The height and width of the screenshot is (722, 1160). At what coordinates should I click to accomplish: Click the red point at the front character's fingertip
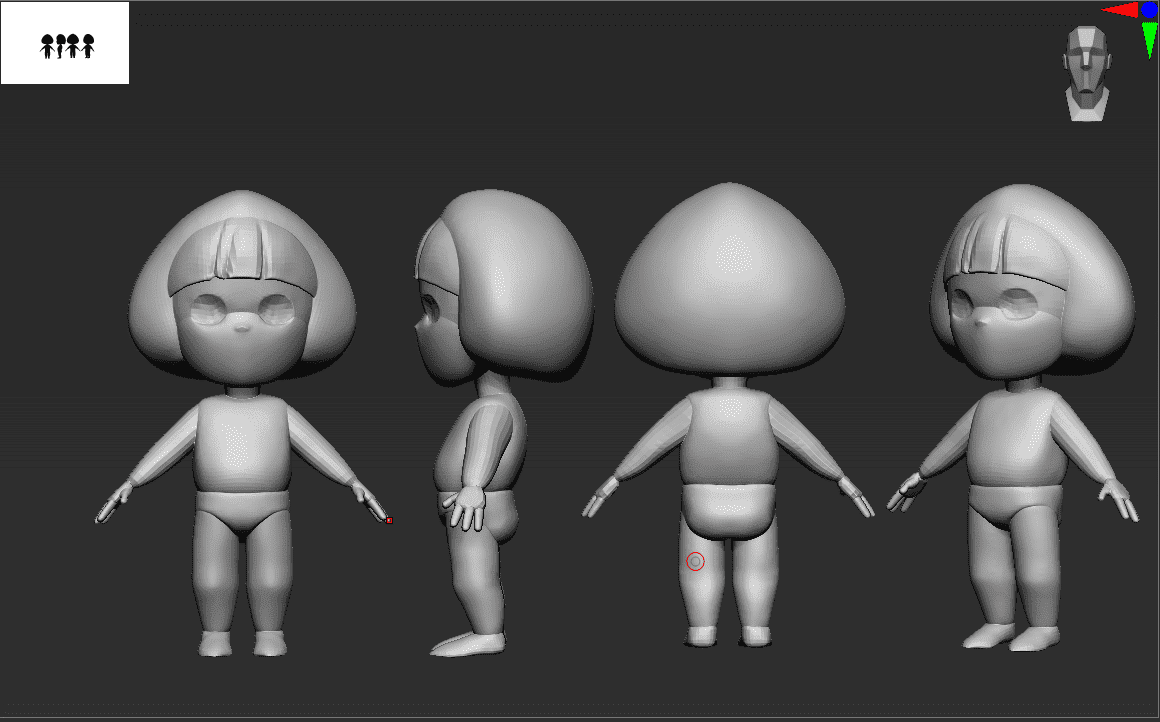(389, 521)
